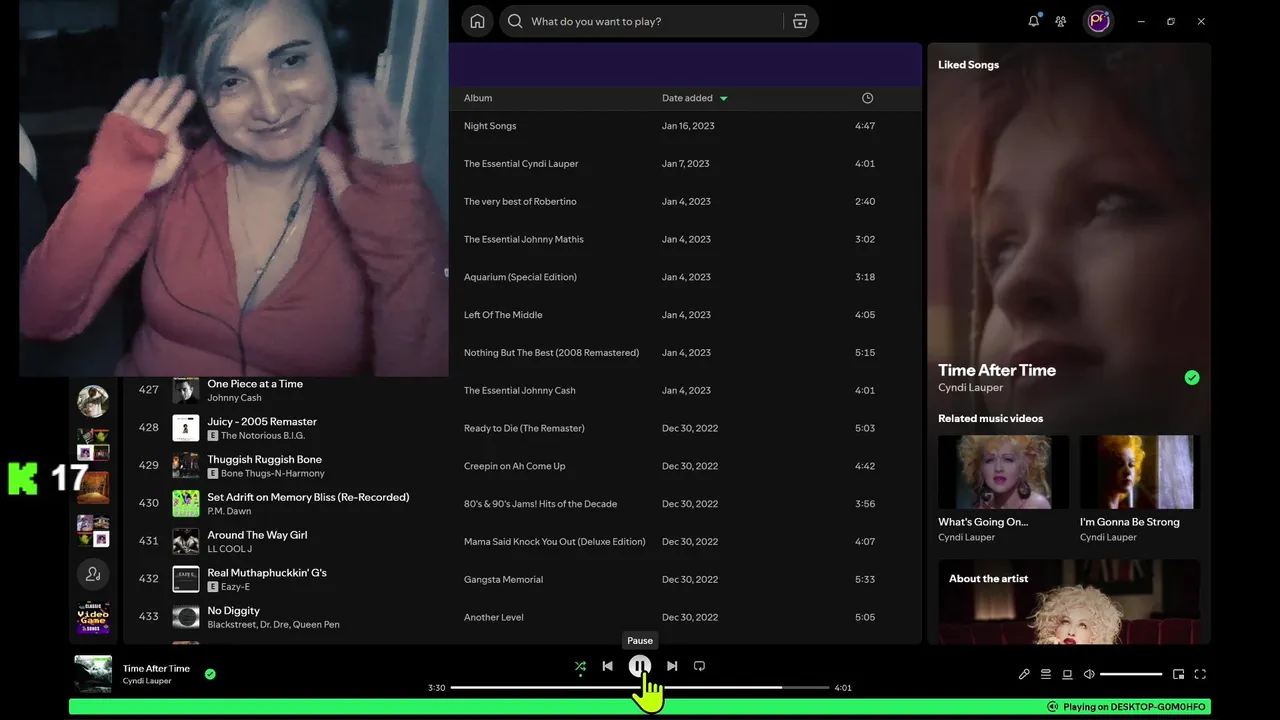This screenshot has width=1280, height=720.
Task: Click the Juicy - 2005 Remaster cover art
Action: [186, 428]
